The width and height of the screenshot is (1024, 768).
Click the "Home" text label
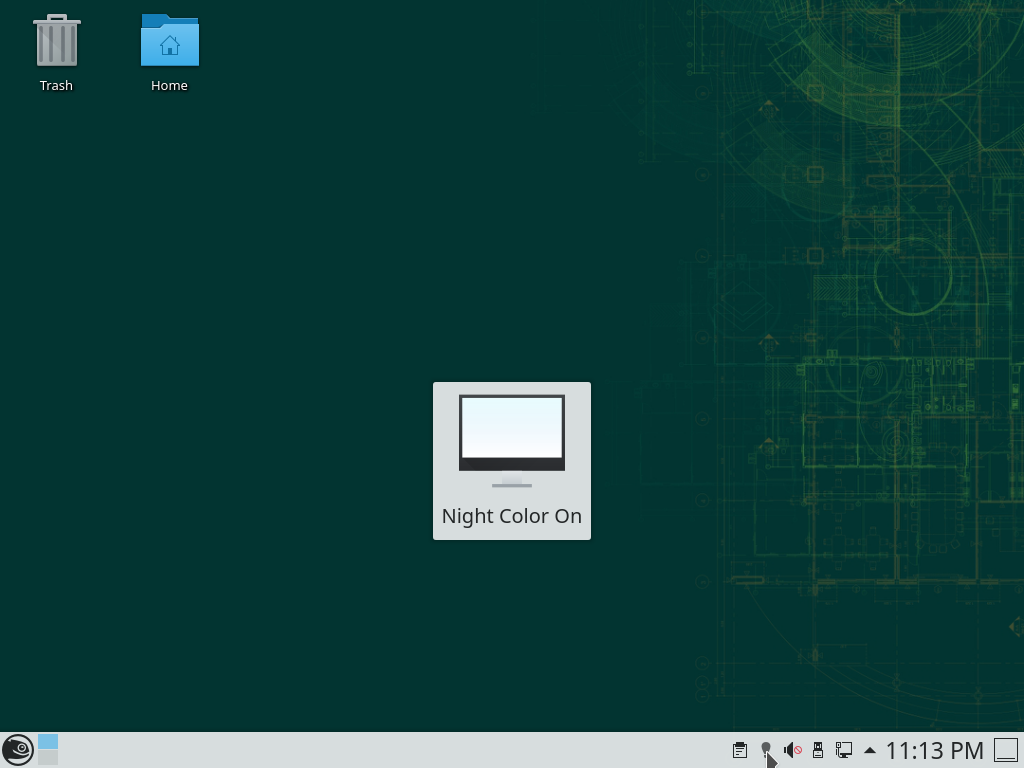coord(169,86)
